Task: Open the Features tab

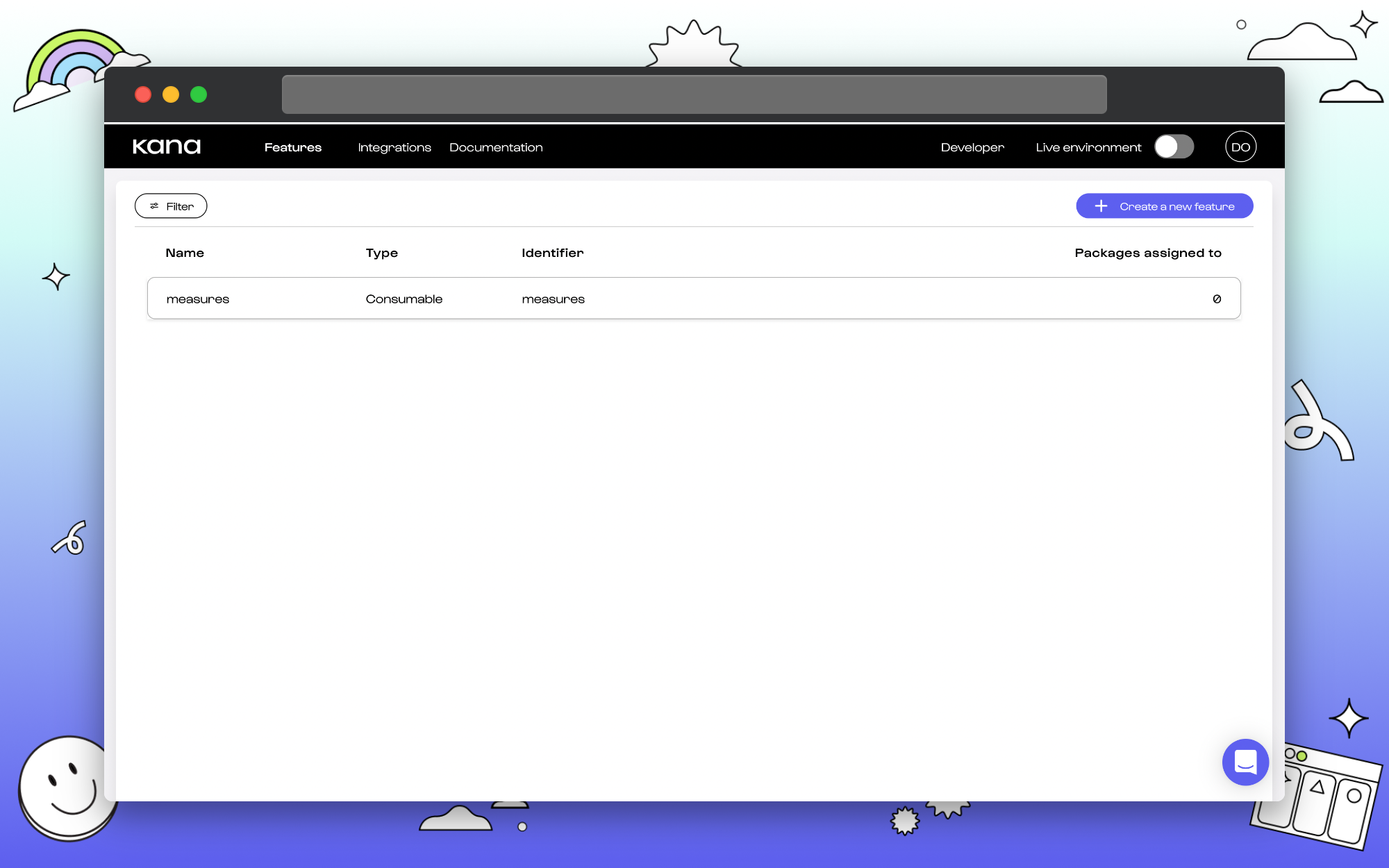Action: 292,147
